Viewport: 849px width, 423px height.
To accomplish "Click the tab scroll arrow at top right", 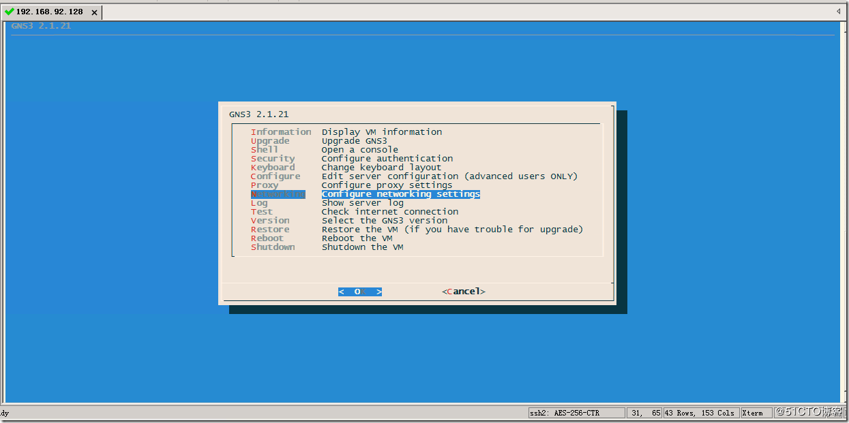I will click(838, 12).
